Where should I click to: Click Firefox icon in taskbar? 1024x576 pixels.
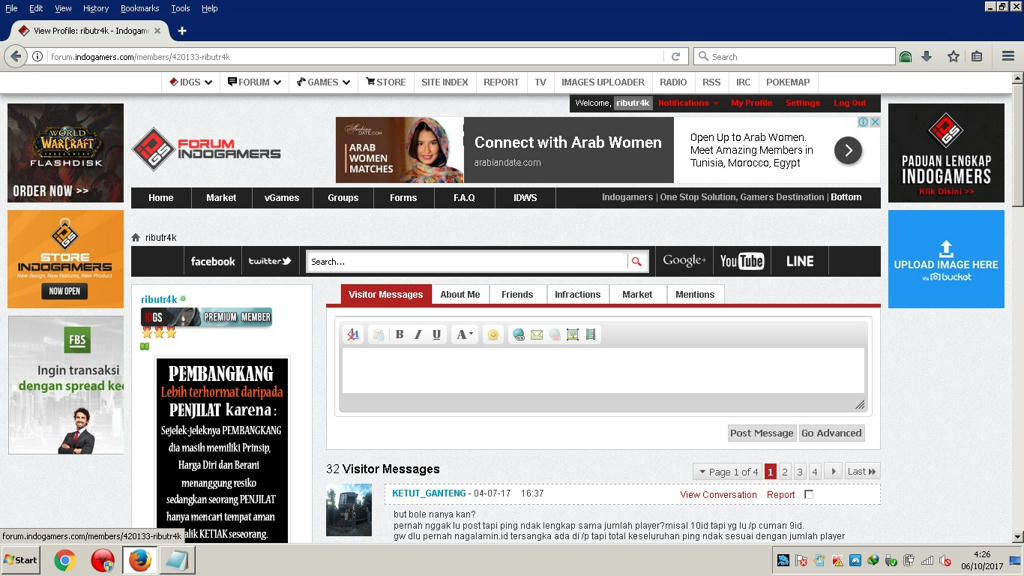(x=140, y=560)
